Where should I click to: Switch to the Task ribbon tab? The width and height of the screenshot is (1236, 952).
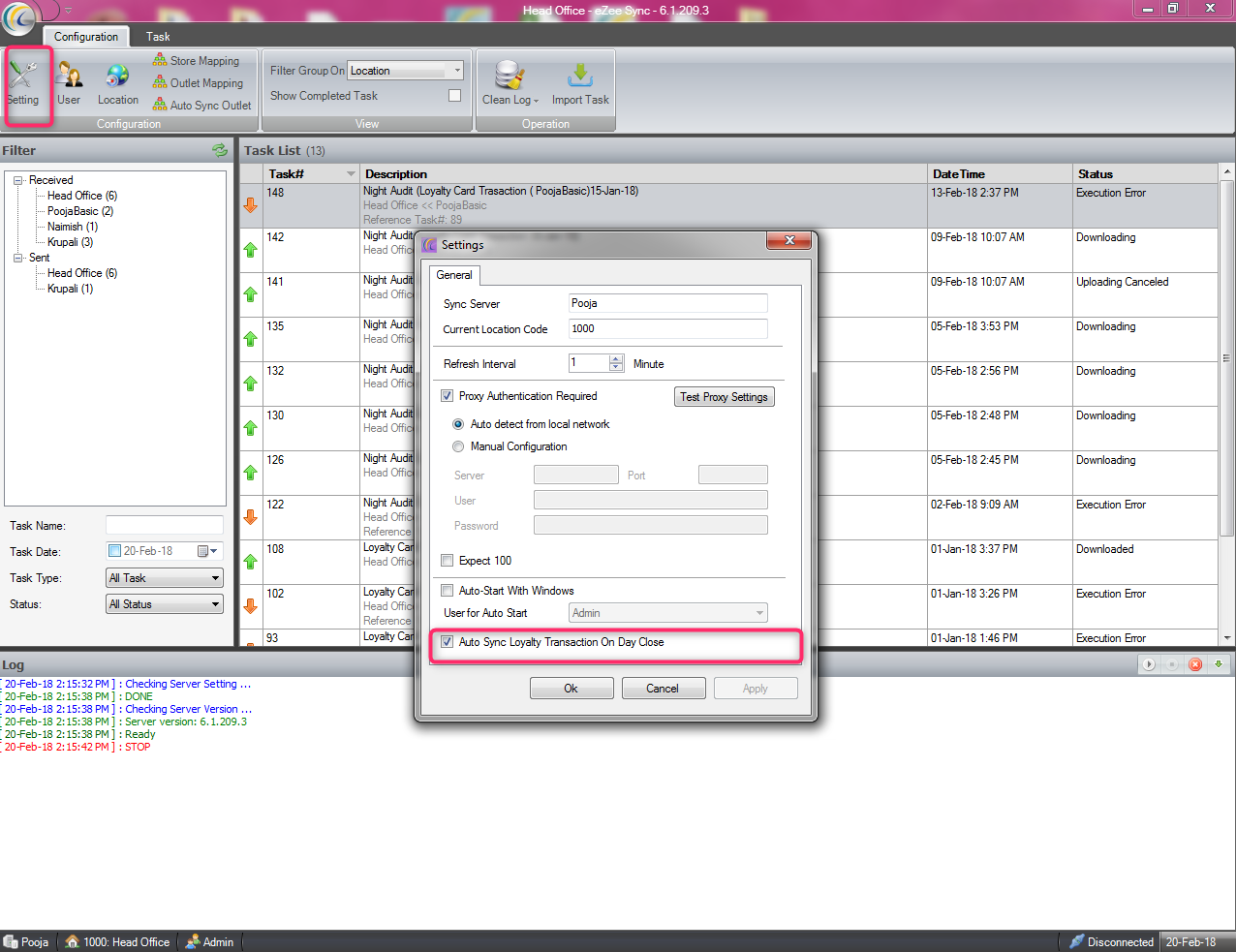(158, 37)
